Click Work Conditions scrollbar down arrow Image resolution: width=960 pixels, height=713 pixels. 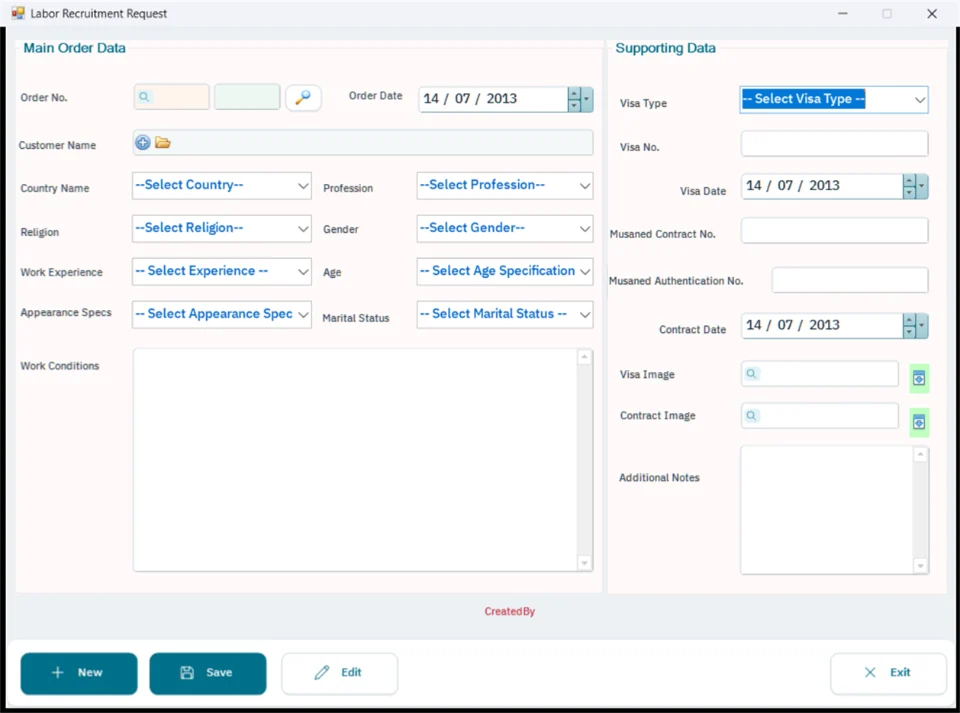point(585,563)
